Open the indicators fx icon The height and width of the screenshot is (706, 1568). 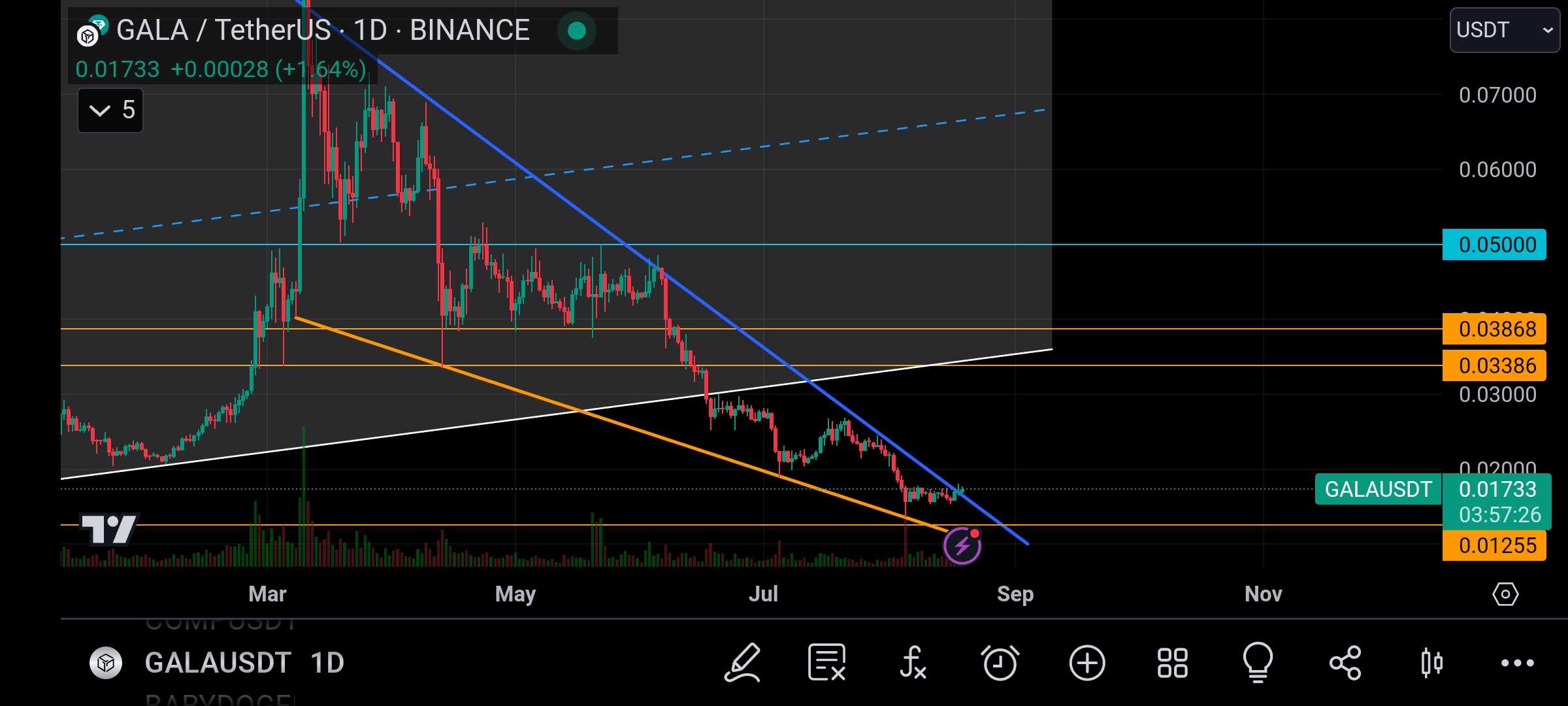(x=913, y=663)
